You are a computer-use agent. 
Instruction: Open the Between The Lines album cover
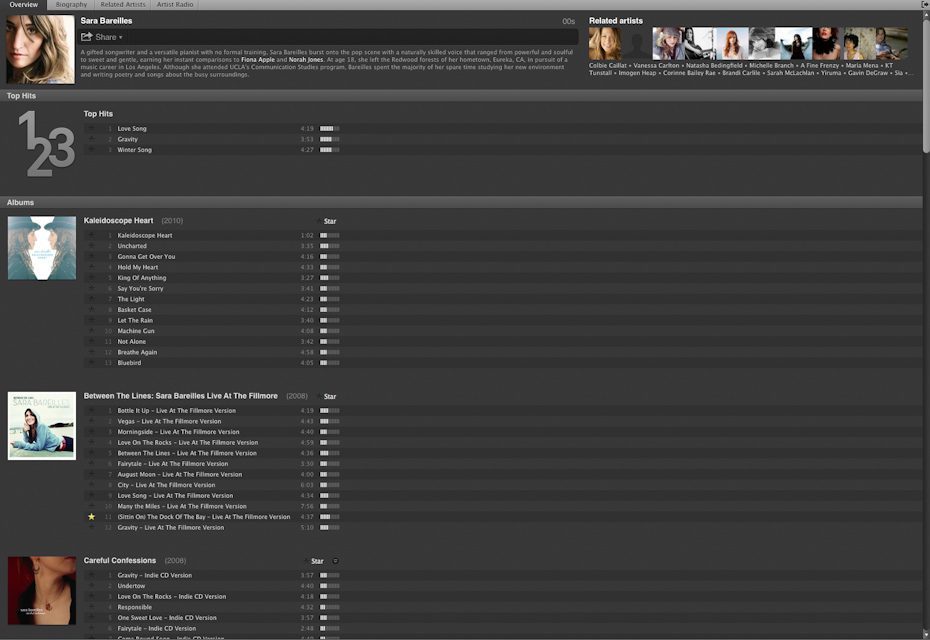tap(42, 425)
